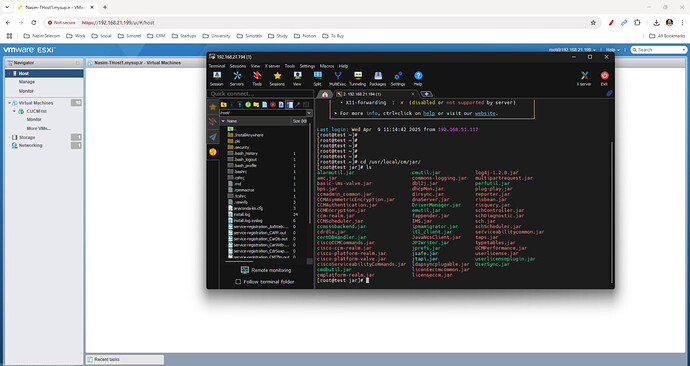Click the new tab plus button in MobaXterm

(x=426, y=94)
